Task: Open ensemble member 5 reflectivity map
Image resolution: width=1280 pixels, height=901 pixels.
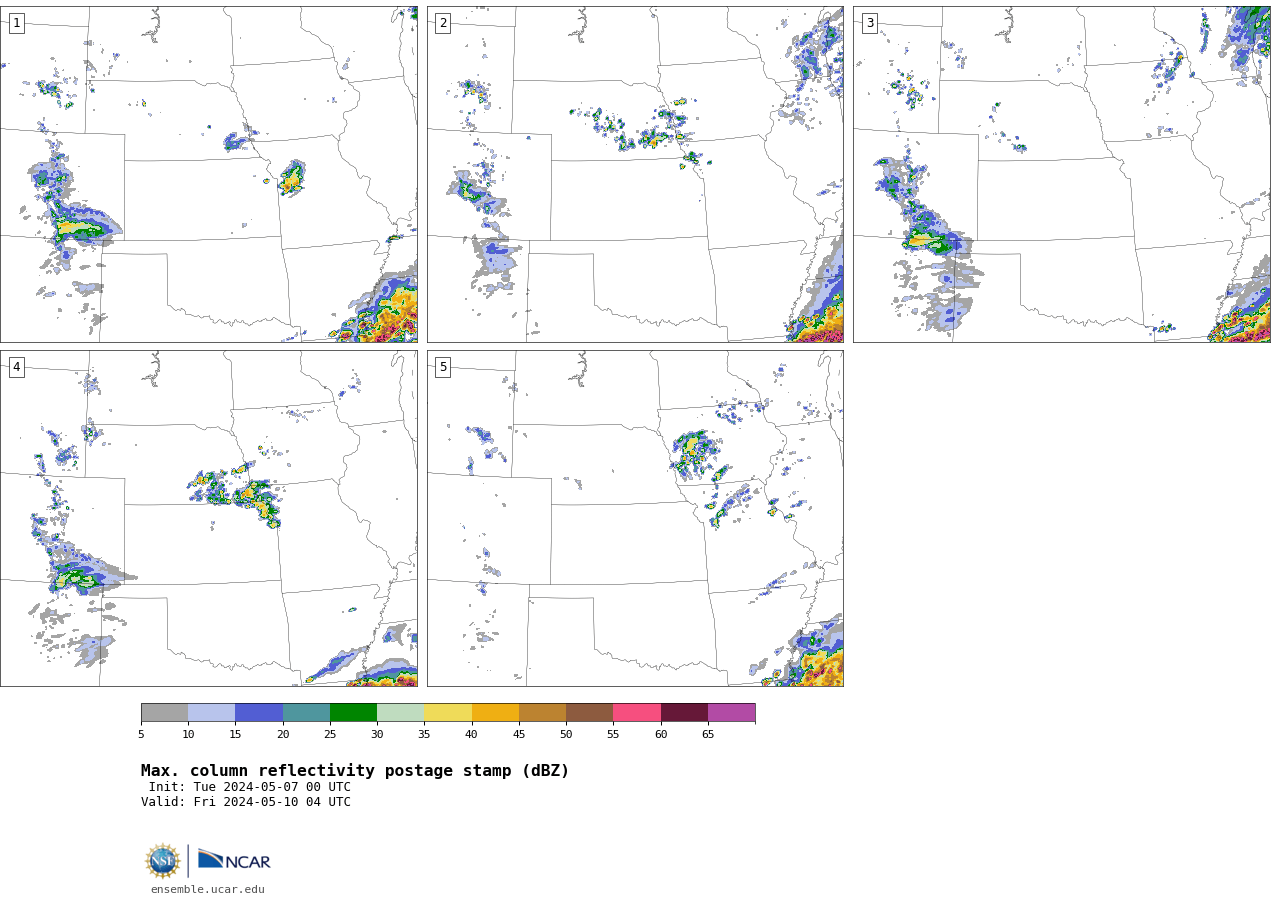Action: pyautogui.click(x=635, y=518)
